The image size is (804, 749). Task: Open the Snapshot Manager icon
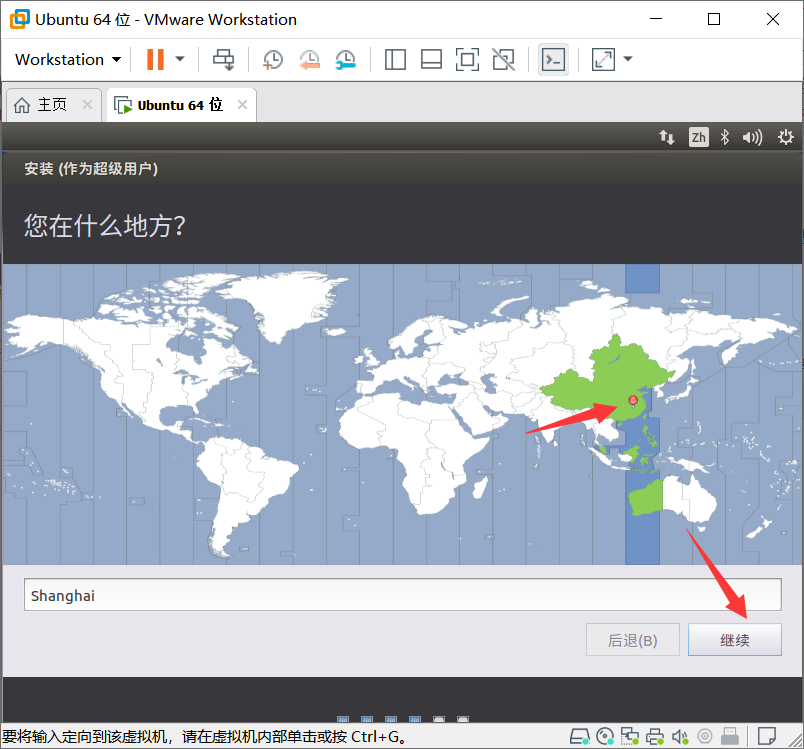345,60
